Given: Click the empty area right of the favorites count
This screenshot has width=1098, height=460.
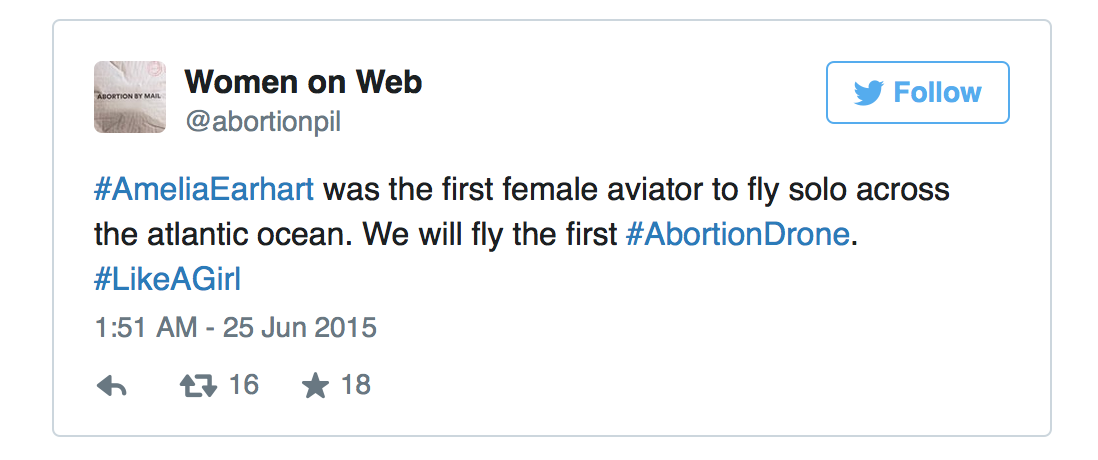Looking at the screenshot, I should point(700,386).
